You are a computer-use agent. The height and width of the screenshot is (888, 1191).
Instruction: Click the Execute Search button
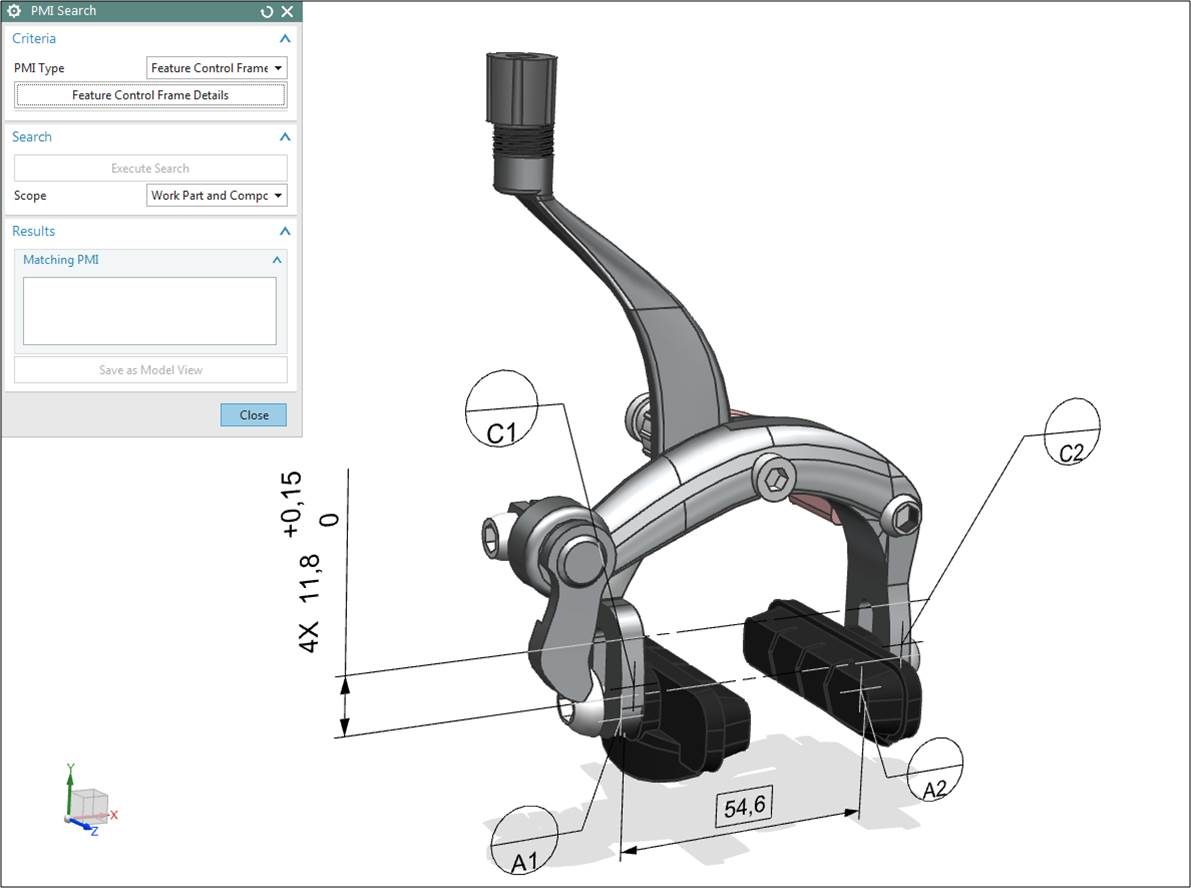150,168
